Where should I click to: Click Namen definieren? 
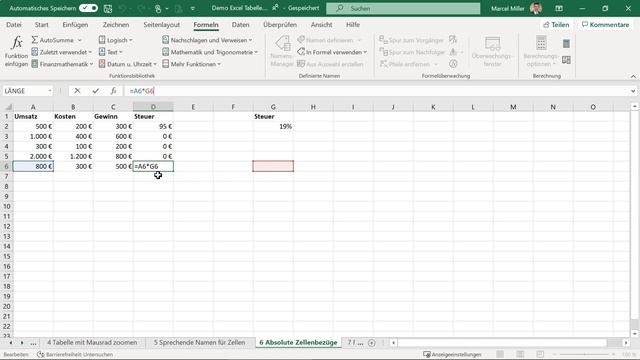(329, 40)
